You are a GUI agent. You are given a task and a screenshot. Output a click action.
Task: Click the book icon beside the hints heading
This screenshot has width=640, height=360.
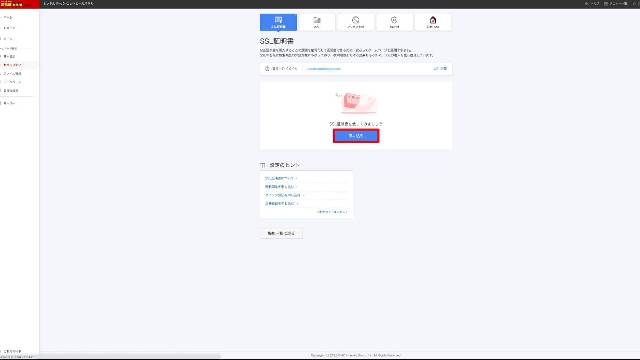tap(262, 165)
